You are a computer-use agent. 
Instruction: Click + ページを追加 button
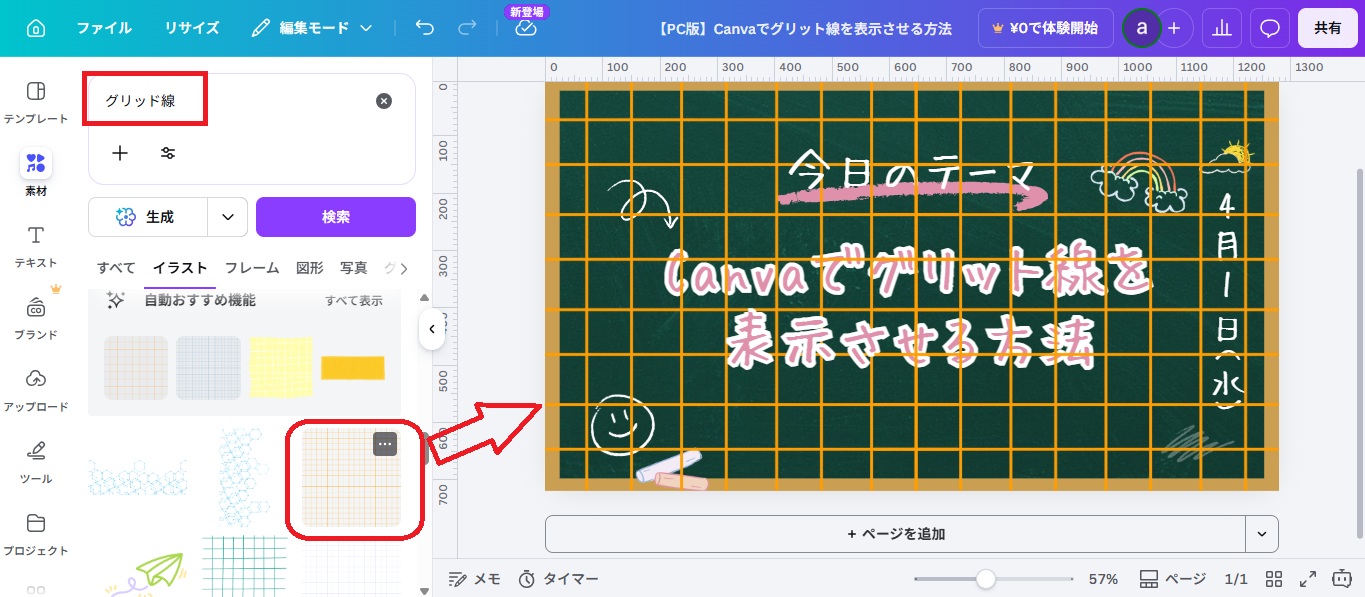pos(895,534)
